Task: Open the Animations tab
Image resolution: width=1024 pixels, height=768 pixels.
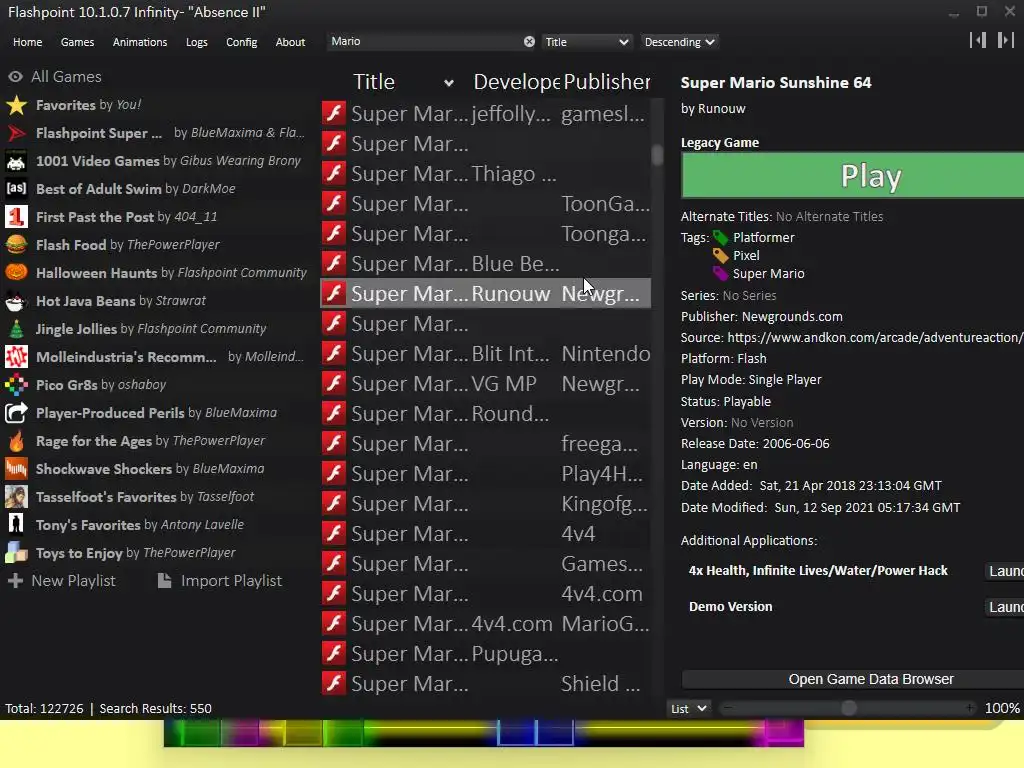Action: pyautogui.click(x=140, y=42)
